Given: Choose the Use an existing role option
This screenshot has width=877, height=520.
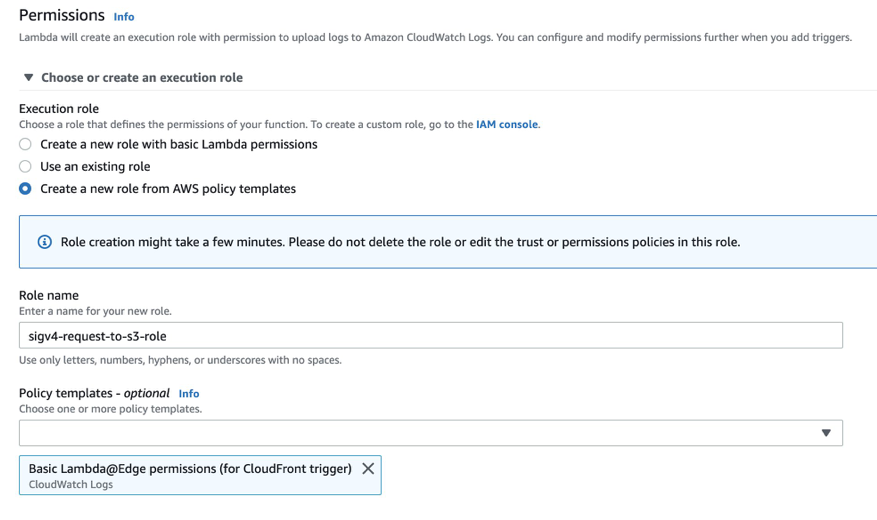Looking at the screenshot, I should pos(26,166).
